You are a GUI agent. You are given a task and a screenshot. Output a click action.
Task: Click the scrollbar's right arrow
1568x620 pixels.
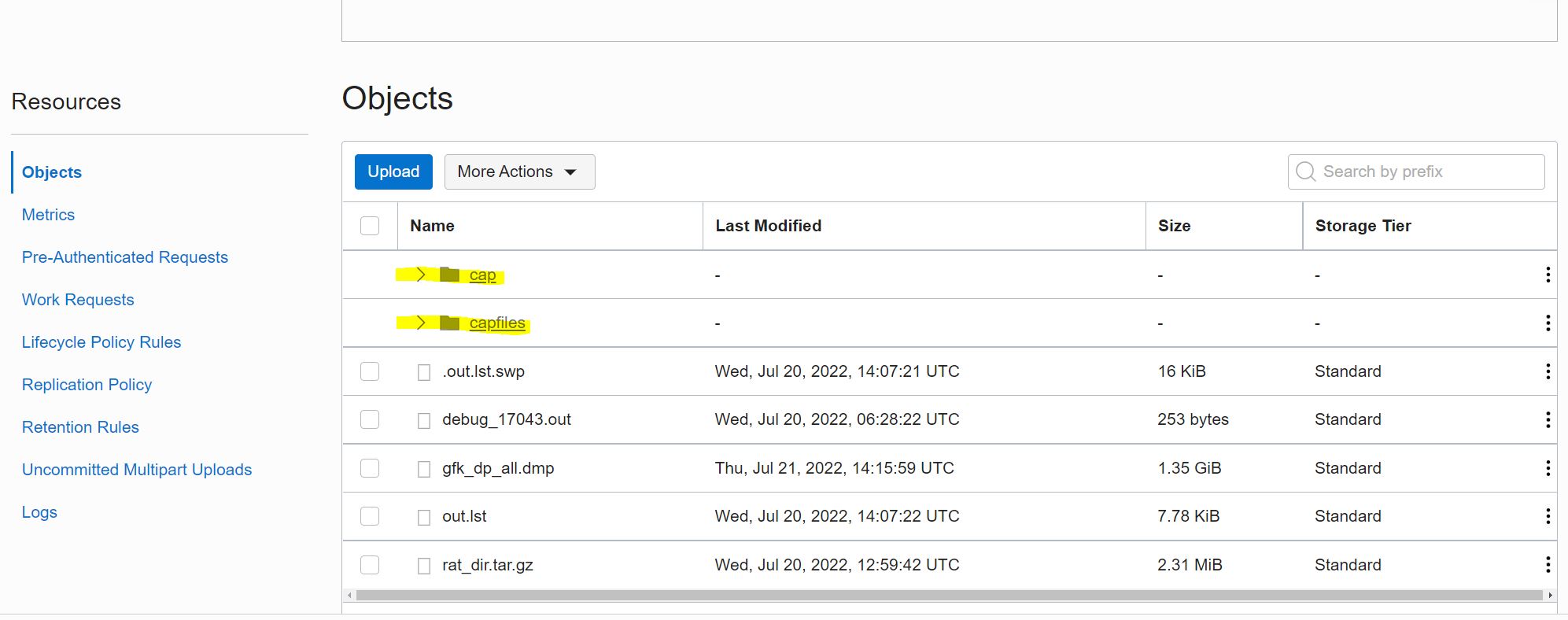click(1550, 596)
